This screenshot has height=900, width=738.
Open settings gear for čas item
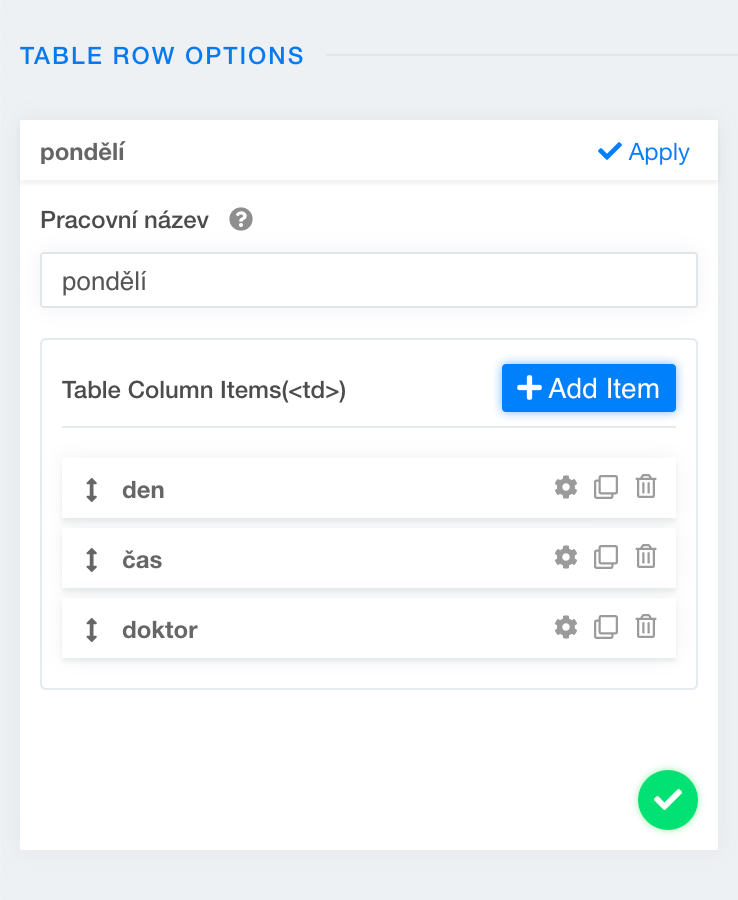[566, 557]
